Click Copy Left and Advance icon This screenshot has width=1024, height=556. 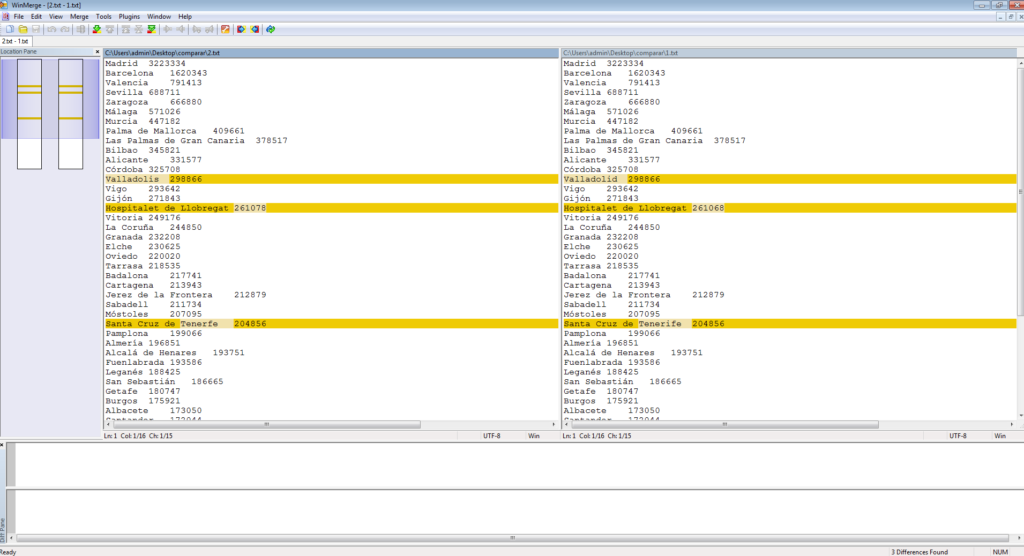tap(210, 29)
